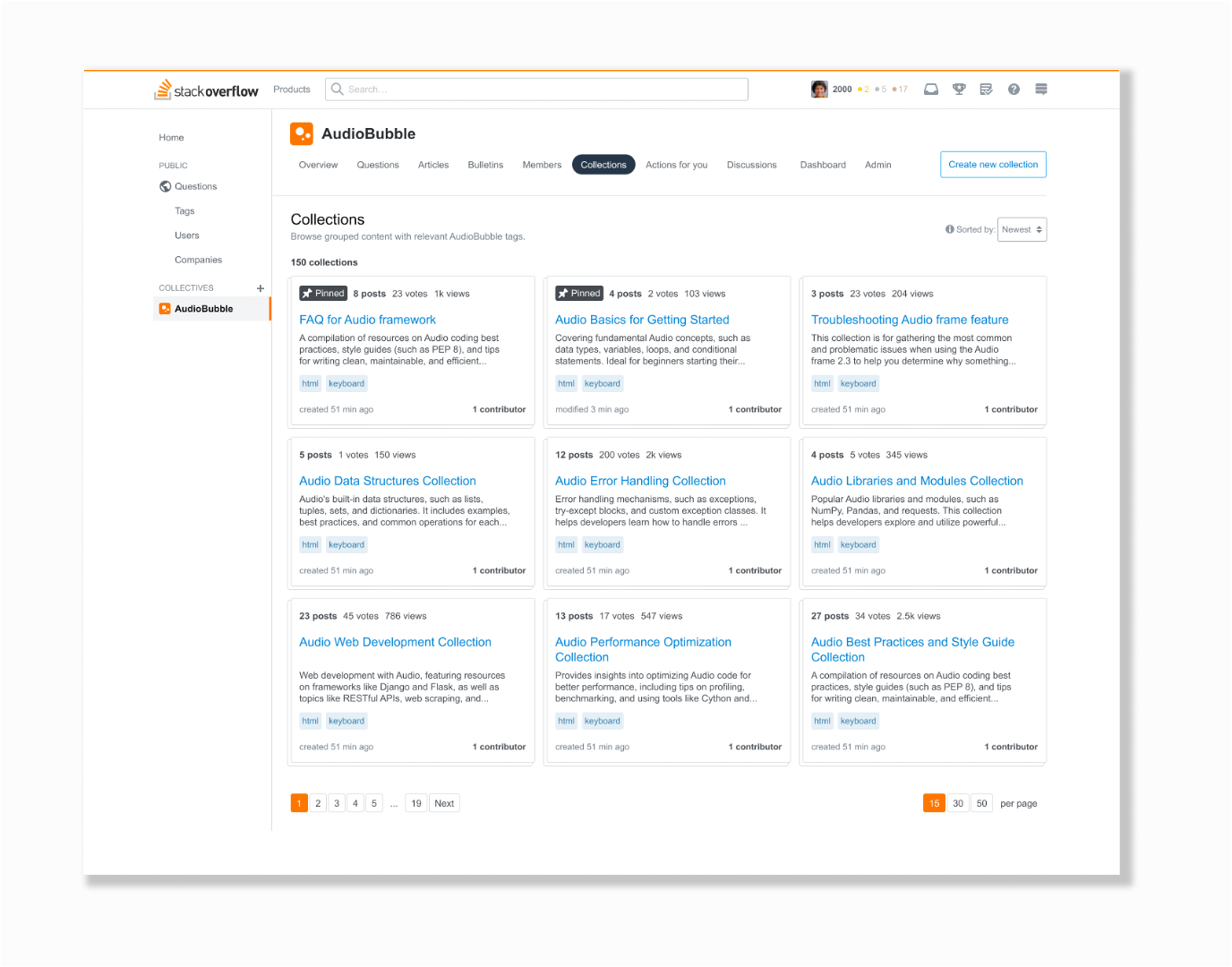Open the Products menu
The image size is (1232, 967).
pyautogui.click(x=292, y=90)
